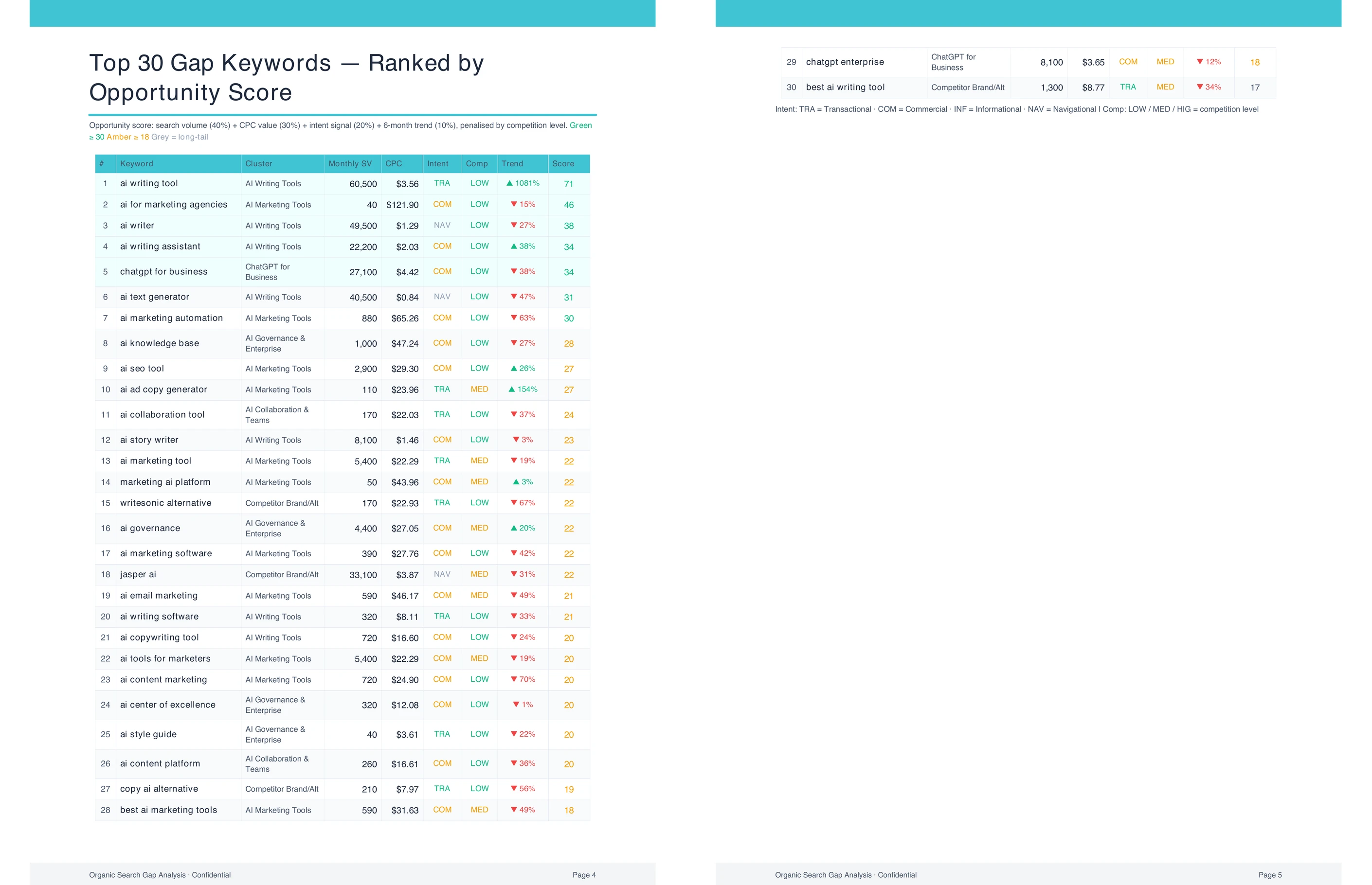
Task: Click the down-arrow in jasper ai row
Action: pyautogui.click(x=513, y=574)
